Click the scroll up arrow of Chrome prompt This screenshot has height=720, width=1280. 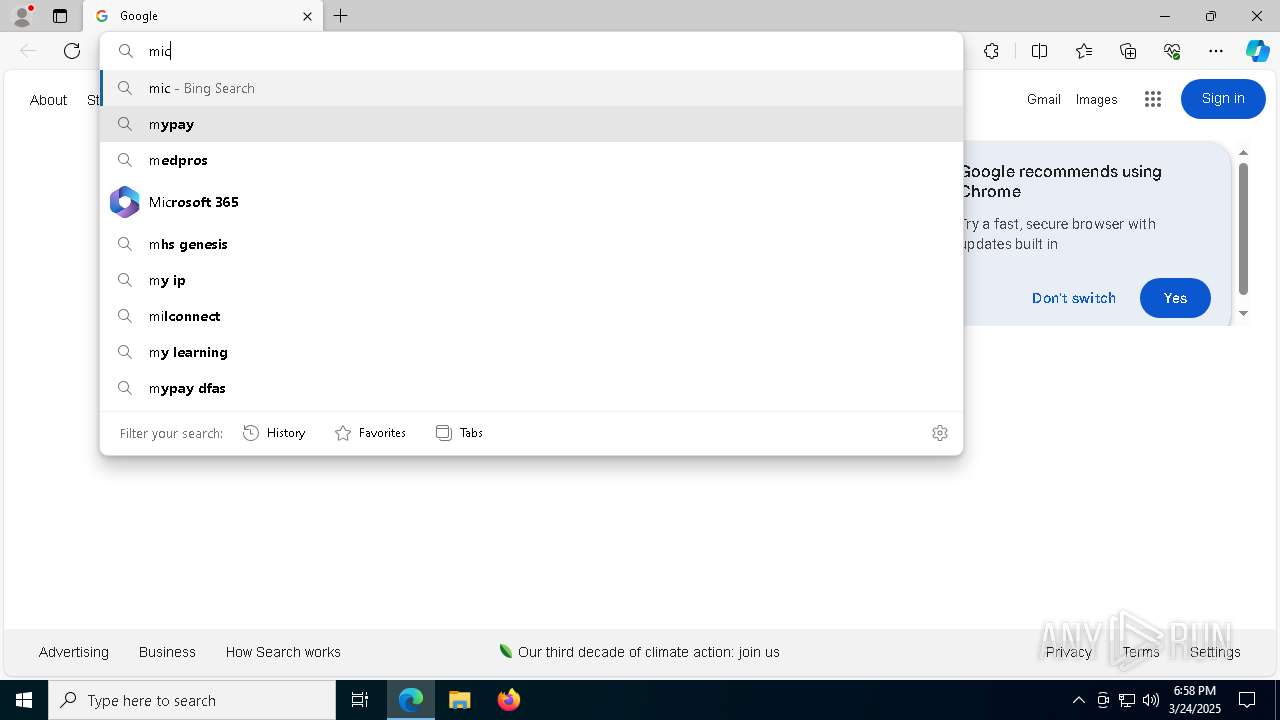click(1243, 153)
